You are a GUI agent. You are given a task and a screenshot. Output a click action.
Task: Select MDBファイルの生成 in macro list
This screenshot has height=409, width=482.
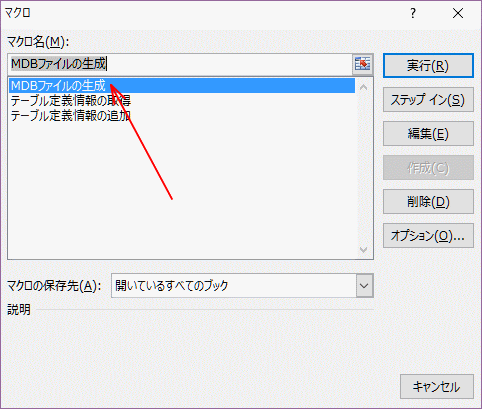point(182,86)
